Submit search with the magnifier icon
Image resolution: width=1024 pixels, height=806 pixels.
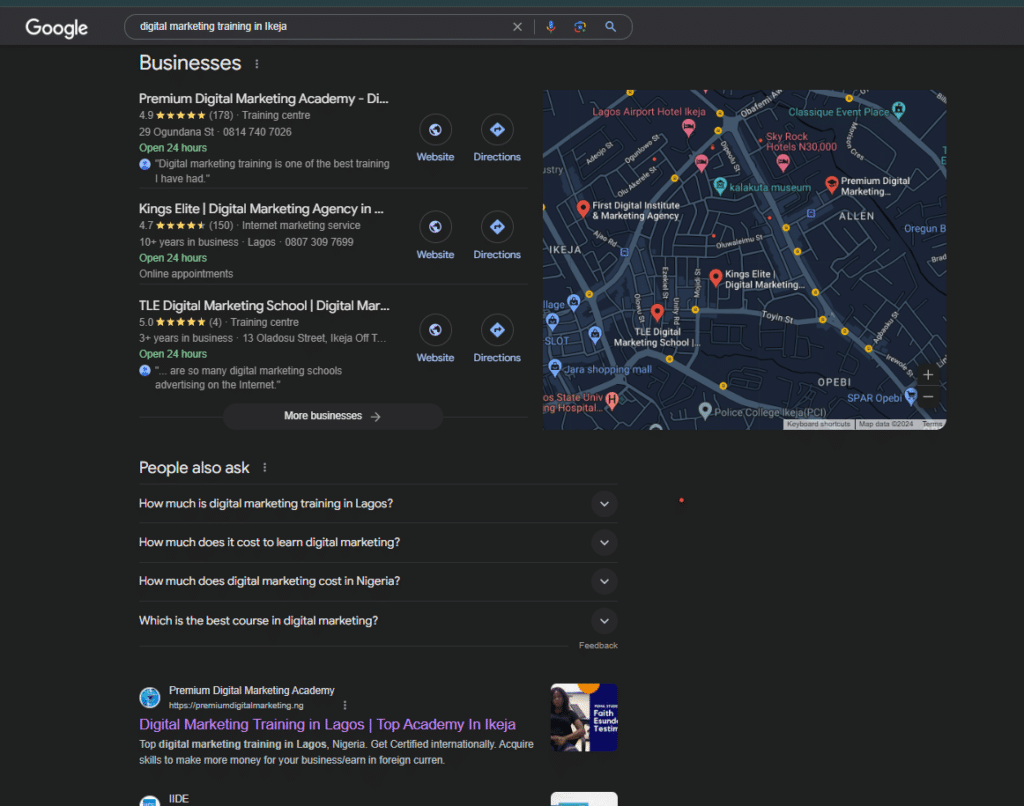click(611, 27)
